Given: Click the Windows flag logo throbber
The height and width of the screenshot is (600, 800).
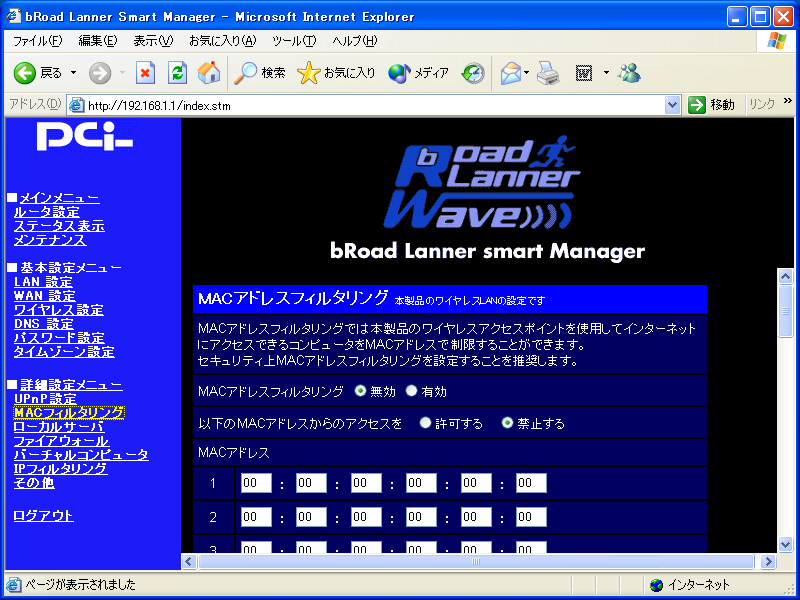Looking at the screenshot, I should click(776, 41).
